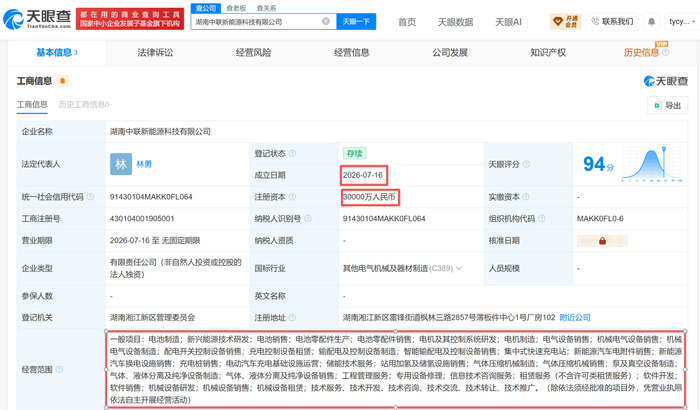The height and width of the screenshot is (410, 700).
Task: Open the 法律诉讼 tab
Action: click(155, 52)
